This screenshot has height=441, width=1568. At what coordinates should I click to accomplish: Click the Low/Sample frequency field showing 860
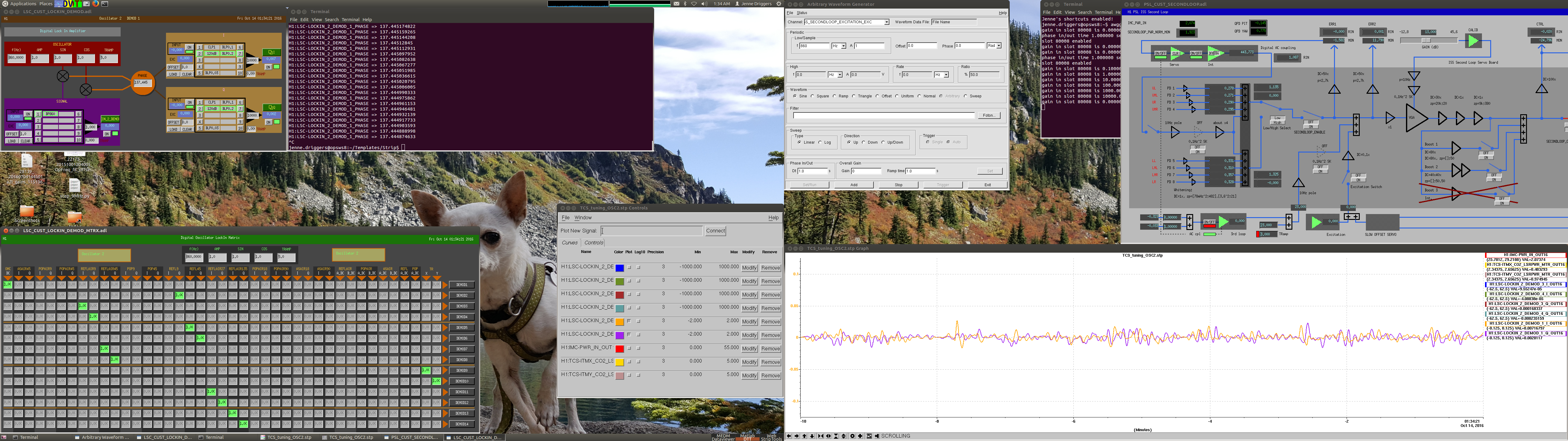point(814,46)
